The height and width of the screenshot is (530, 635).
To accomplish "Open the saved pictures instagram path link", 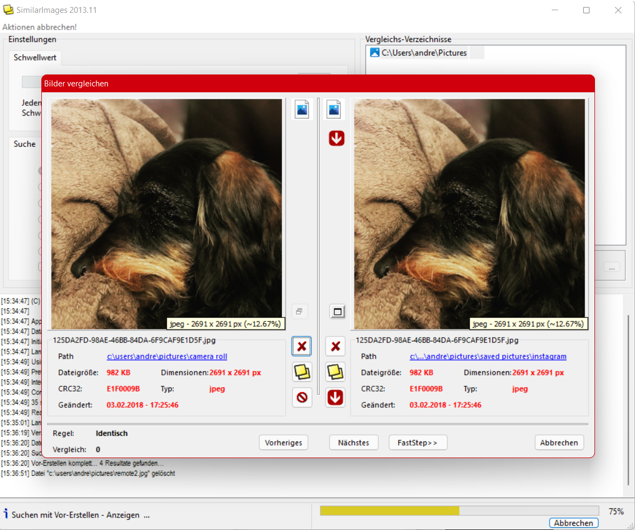I will click(x=487, y=356).
